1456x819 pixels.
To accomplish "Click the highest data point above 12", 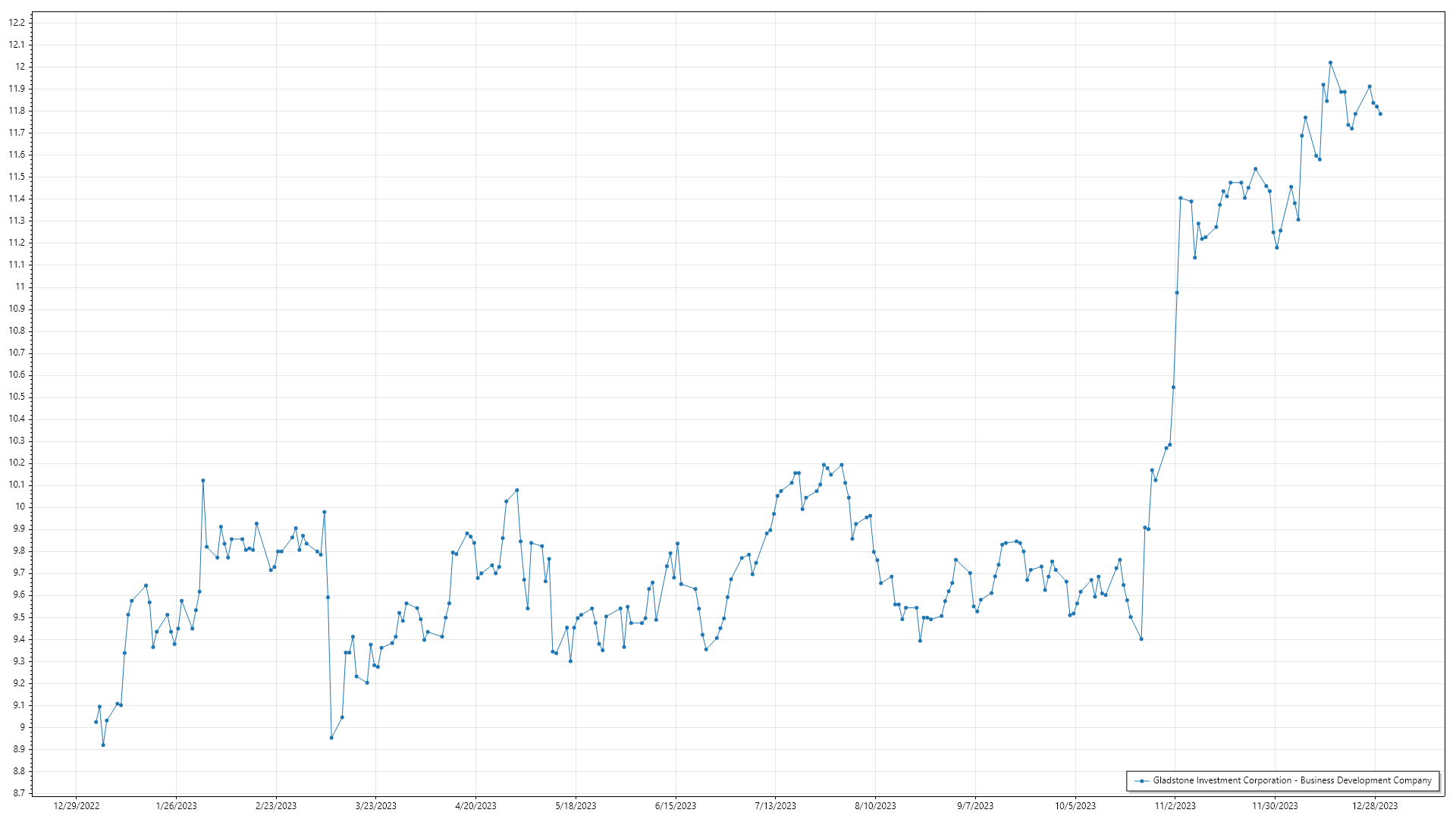I will tap(1330, 63).
